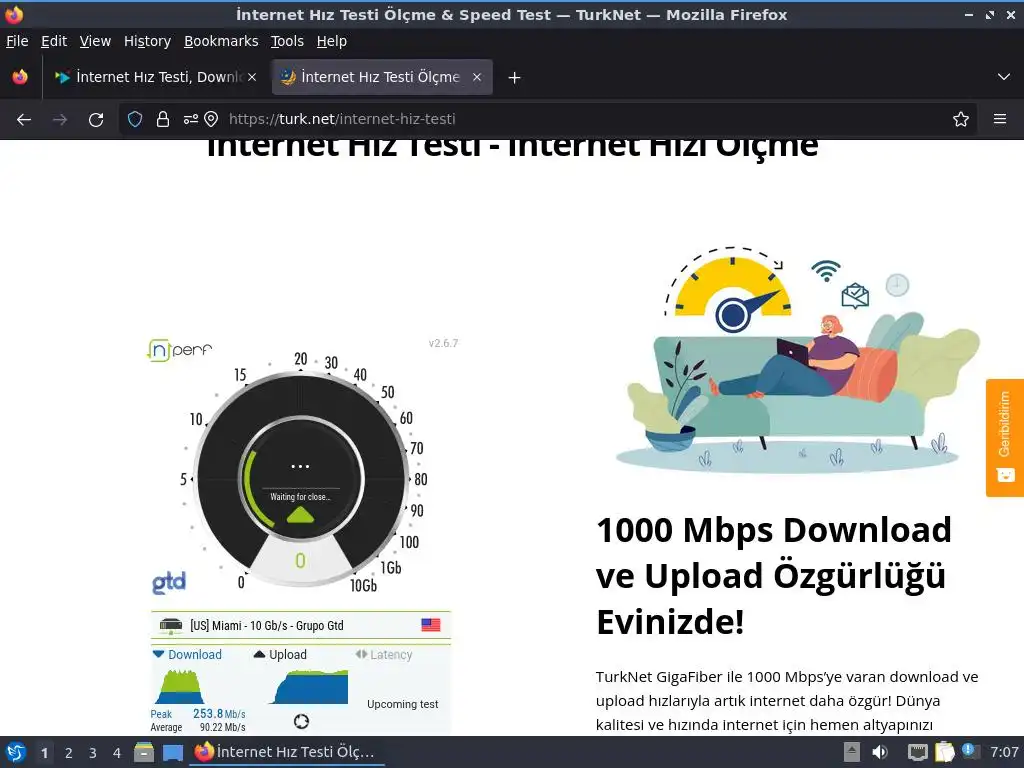The height and width of the screenshot is (768, 1024).
Task: Open the Edit menu
Action: pos(54,41)
